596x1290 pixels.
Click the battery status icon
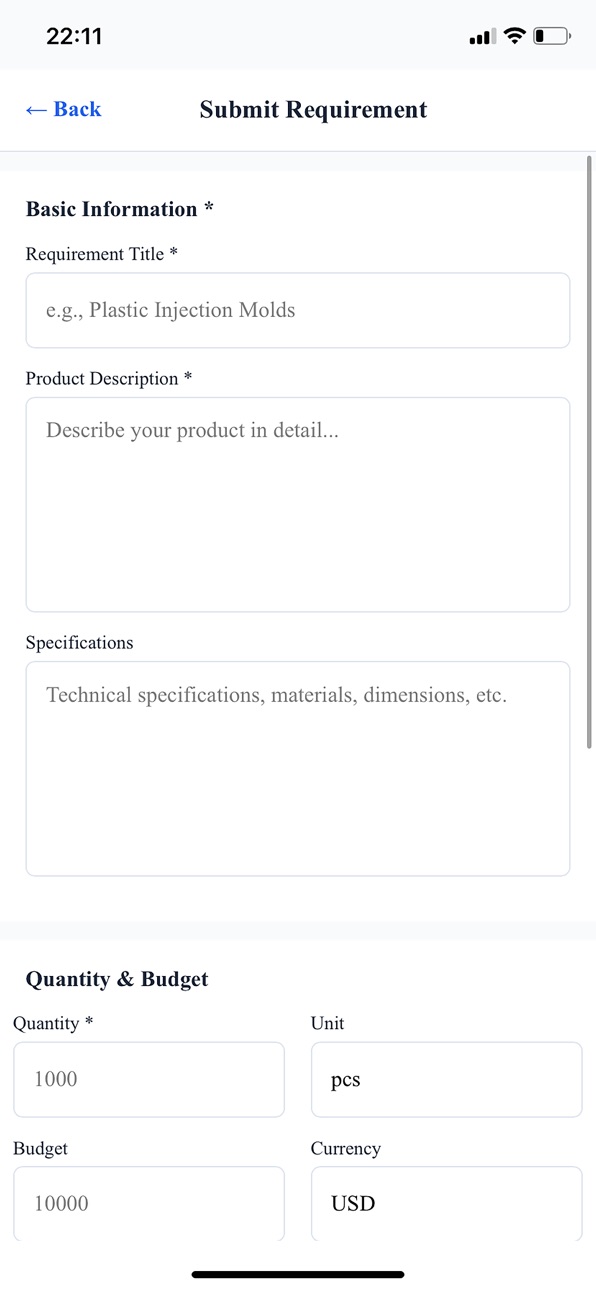552,37
